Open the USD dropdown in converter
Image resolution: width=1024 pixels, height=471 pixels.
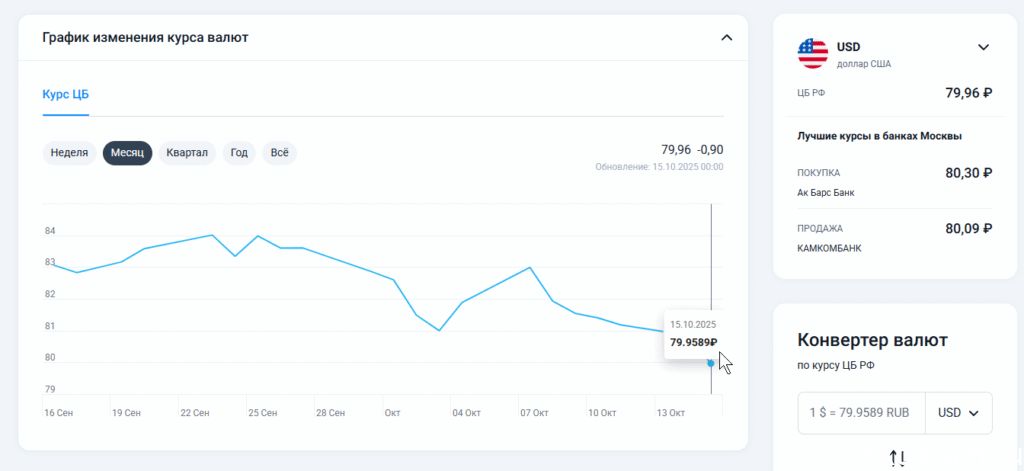pyautogui.click(x=959, y=413)
